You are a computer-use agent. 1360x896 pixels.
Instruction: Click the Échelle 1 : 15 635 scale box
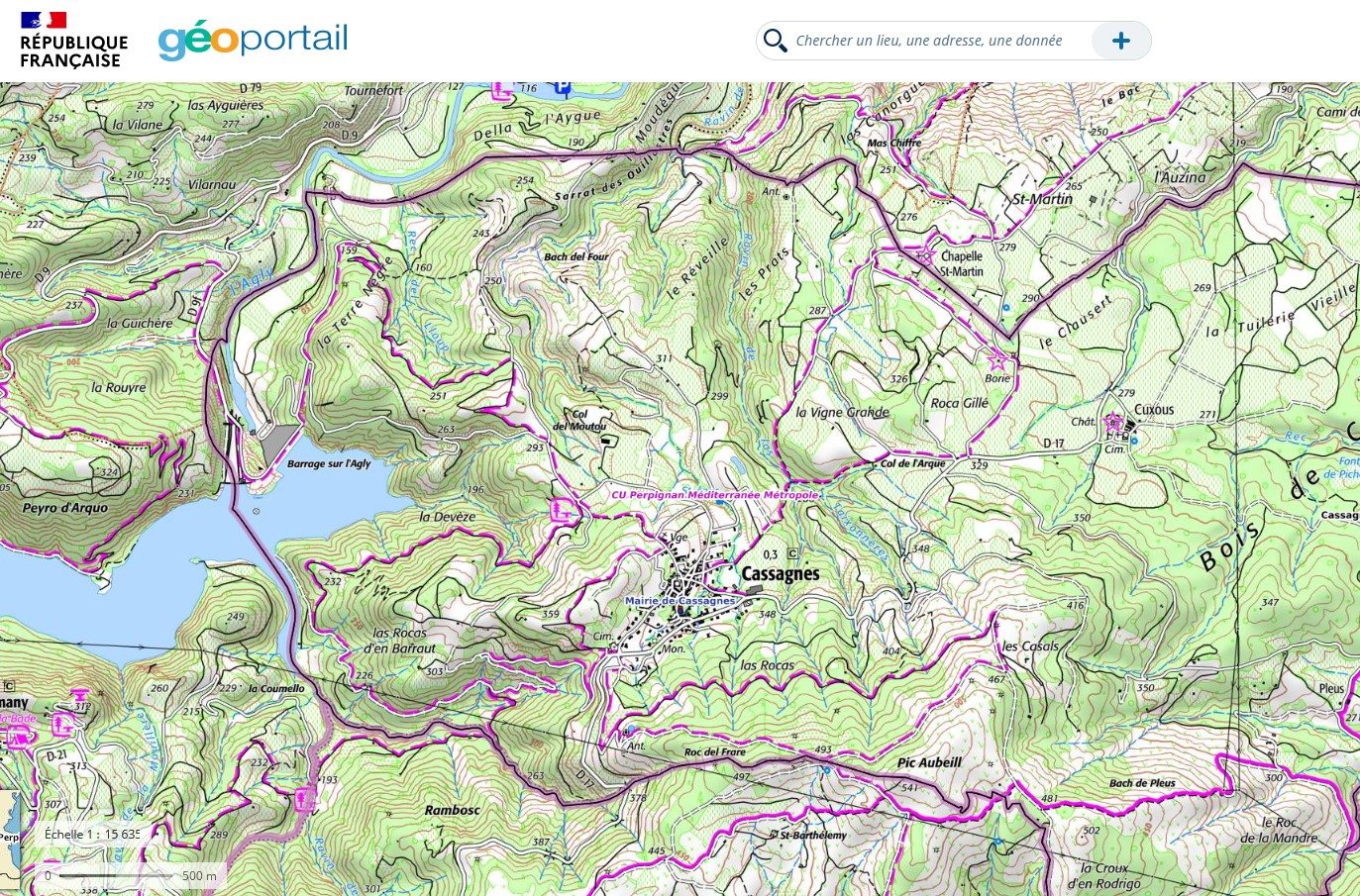(x=93, y=834)
